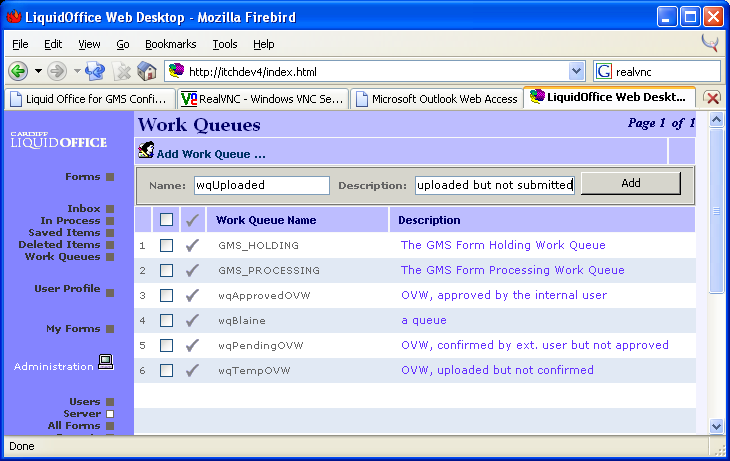This screenshot has height=461, width=730.
Task: Expand the Forward button history dropdown
Action: (x=76, y=71)
